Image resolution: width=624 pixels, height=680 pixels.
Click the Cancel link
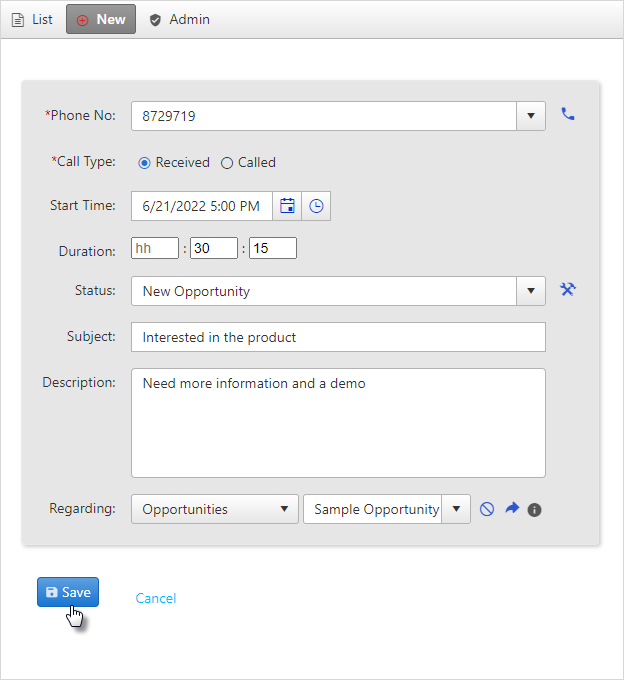coord(156,598)
